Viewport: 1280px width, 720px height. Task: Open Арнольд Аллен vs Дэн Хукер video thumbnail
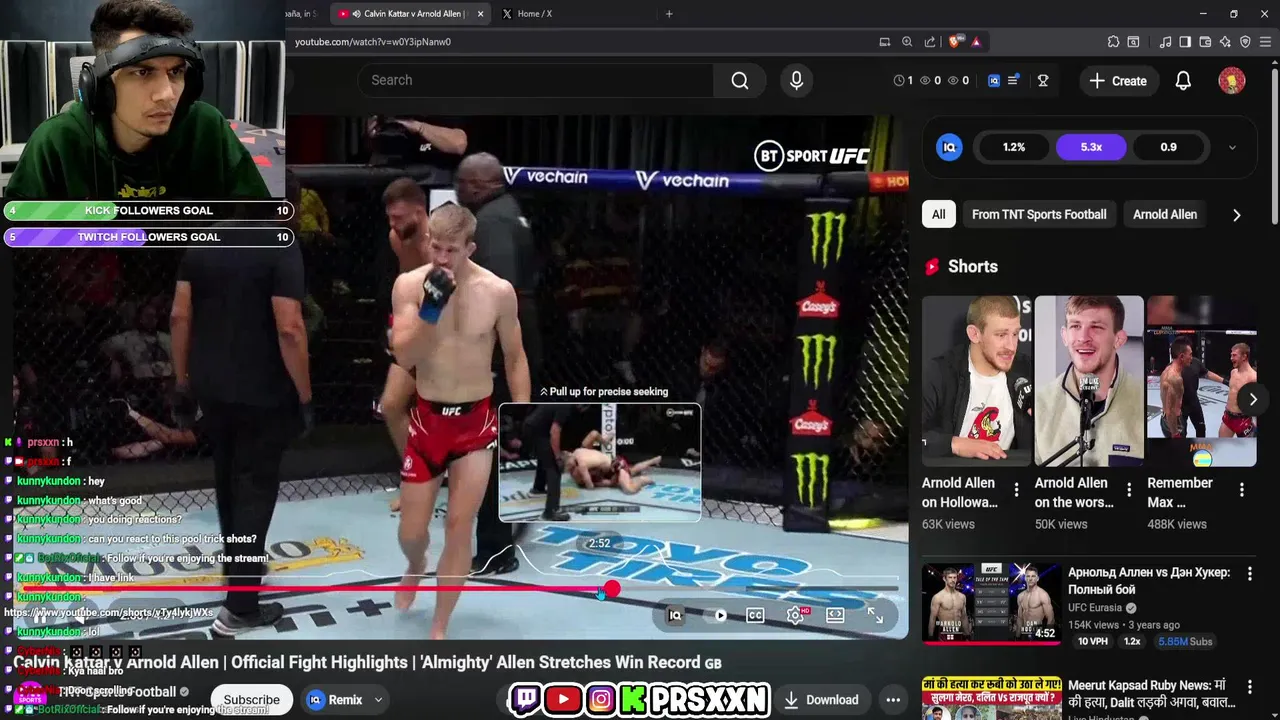point(991,603)
